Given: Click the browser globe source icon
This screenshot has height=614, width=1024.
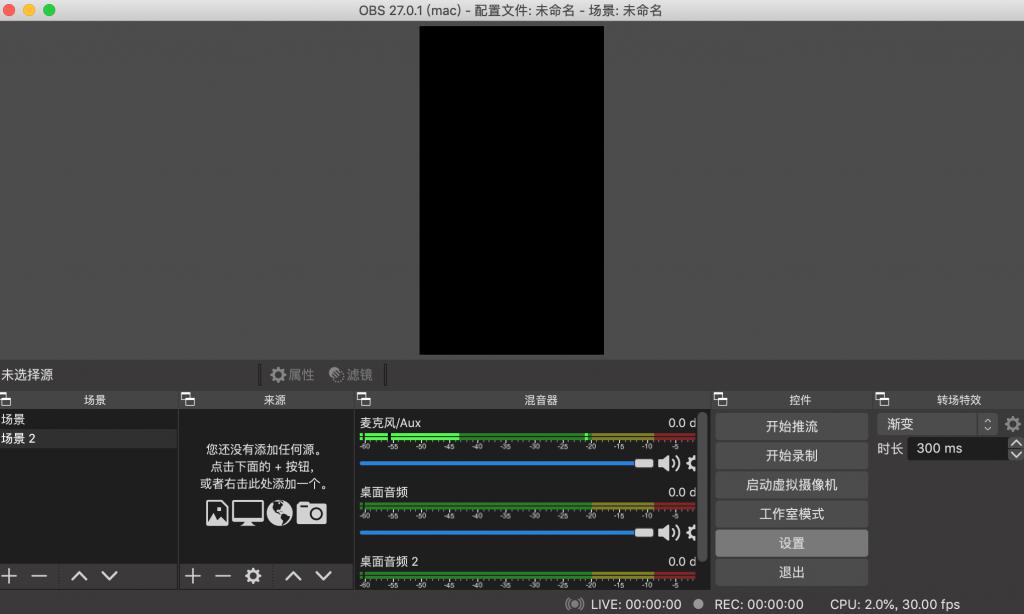Looking at the screenshot, I should (x=280, y=513).
